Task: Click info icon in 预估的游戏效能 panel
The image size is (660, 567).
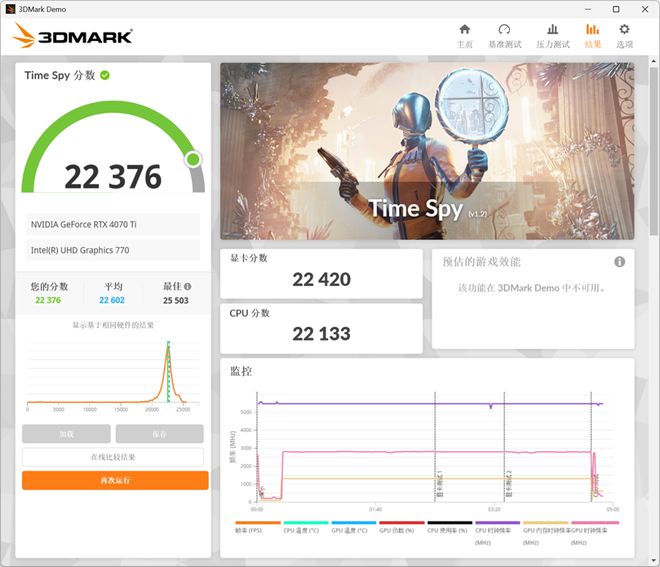Action: point(619,262)
